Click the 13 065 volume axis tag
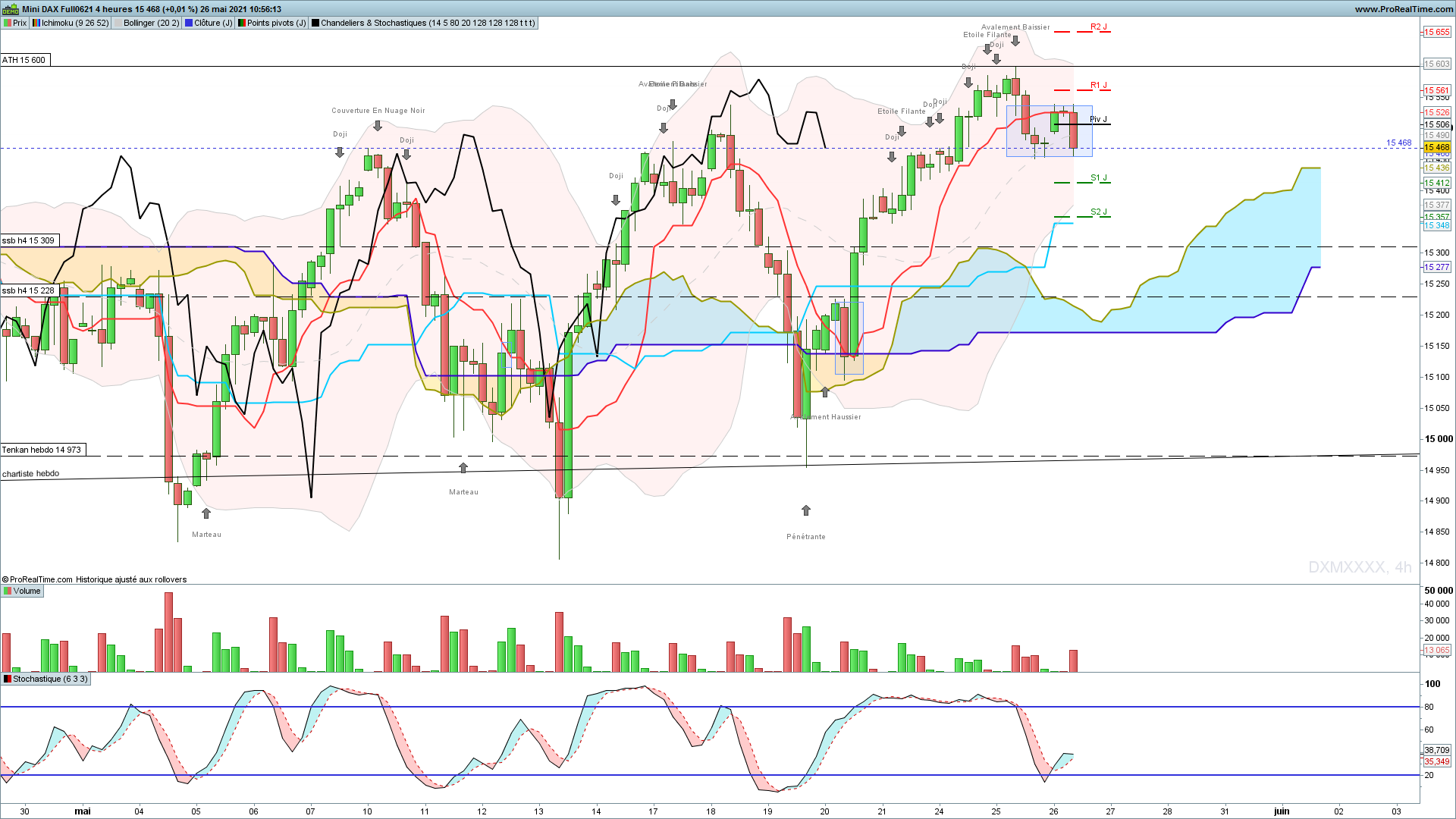 [1437, 651]
